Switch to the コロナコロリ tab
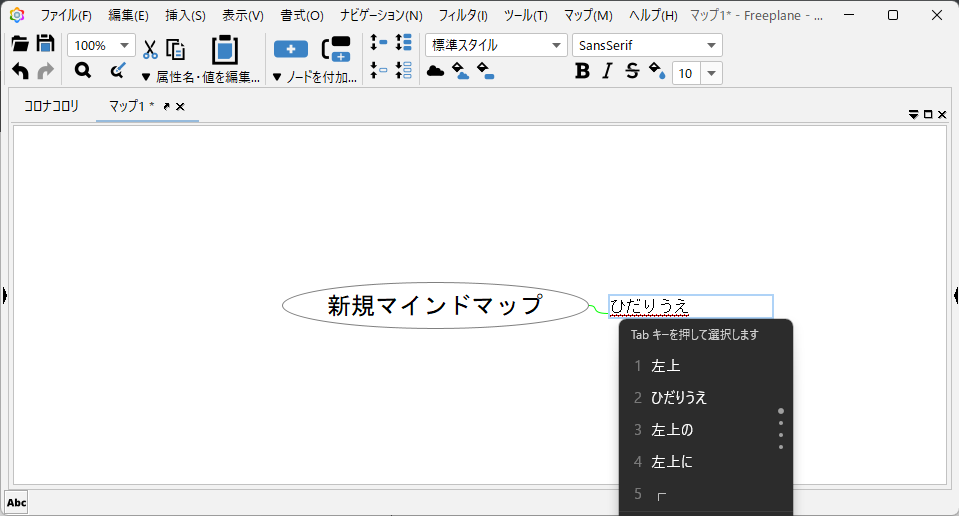Viewport: 959px width, 516px height. click(x=51, y=106)
